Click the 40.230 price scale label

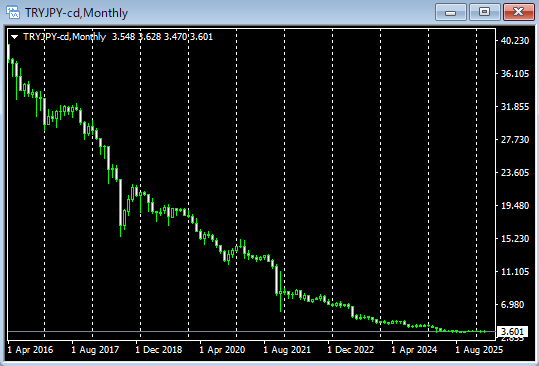(515, 41)
